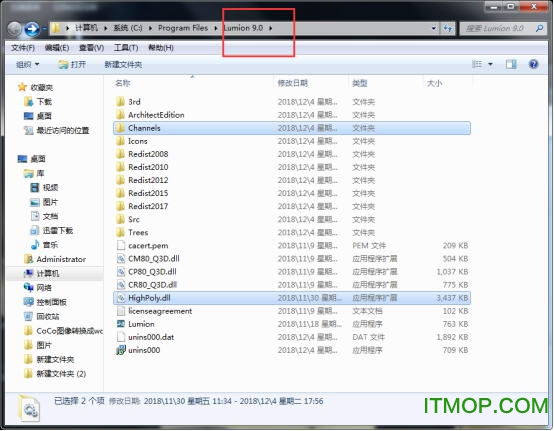Open the 文件(F) menu
This screenshot has width=554, height=431.
pos(23,48)
